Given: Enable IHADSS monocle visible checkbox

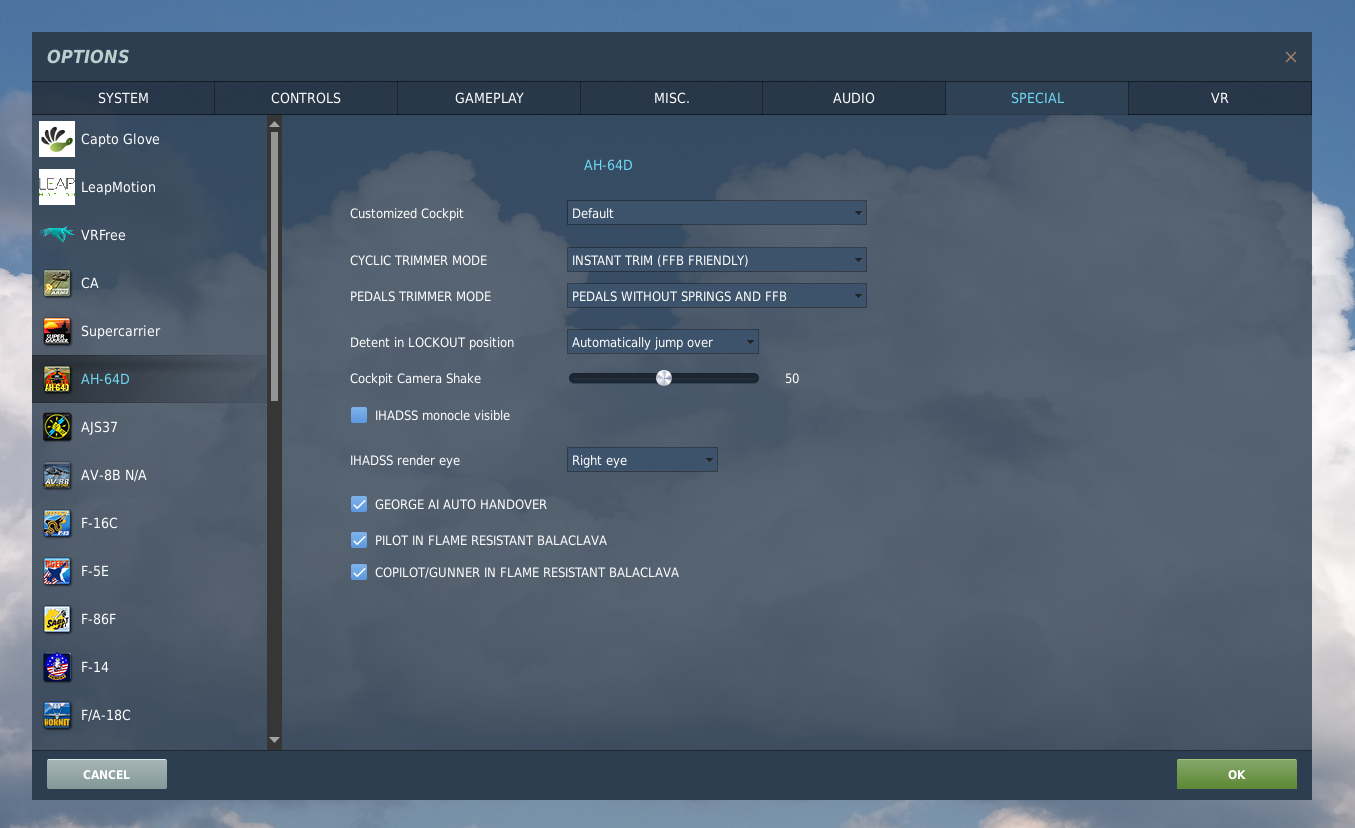Looking at the screenshot, I should [x=359, y=415].
